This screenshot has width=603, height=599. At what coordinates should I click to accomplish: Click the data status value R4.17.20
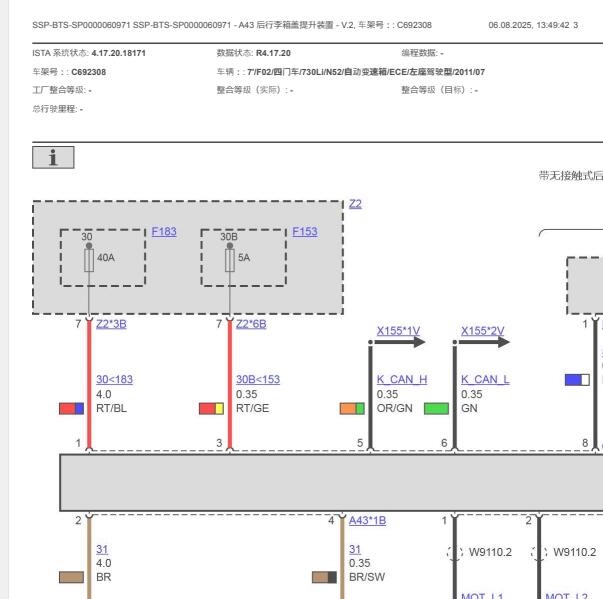tap(273, 53)
